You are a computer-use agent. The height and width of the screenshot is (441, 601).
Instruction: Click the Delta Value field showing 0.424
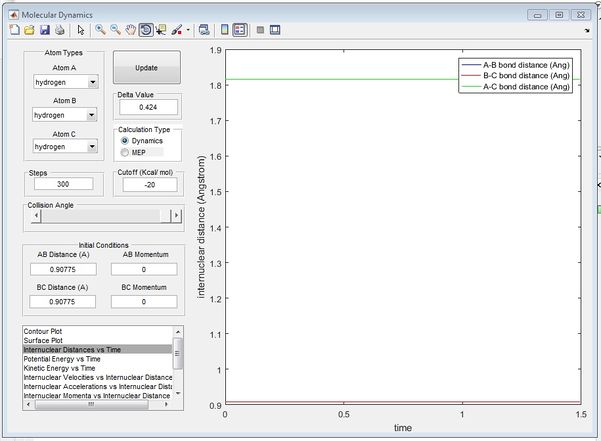click(x=148, y=107)
